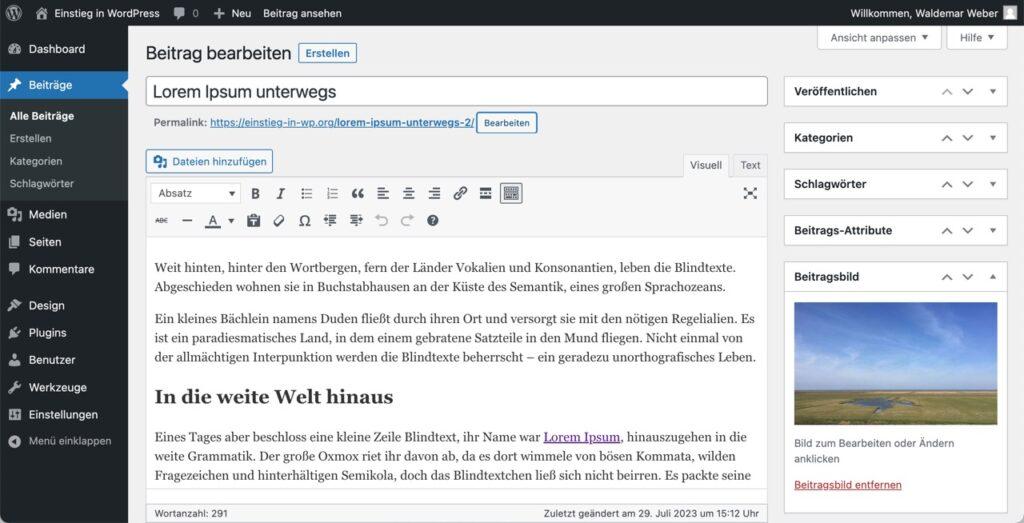The width and height of the screenshot is (1024, 523).
Task: Click Dateien hinzufügen button
Action: pos(209,162)
